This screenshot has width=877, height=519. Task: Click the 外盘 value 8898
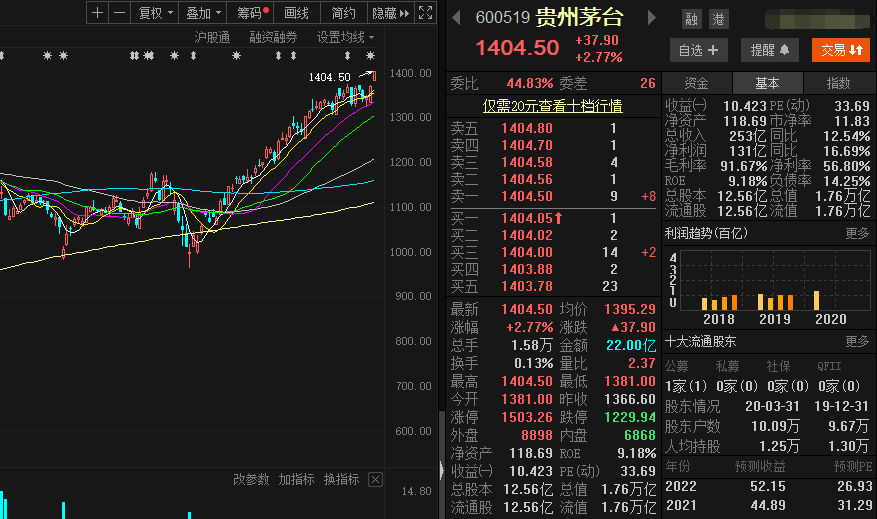point(537,435)
